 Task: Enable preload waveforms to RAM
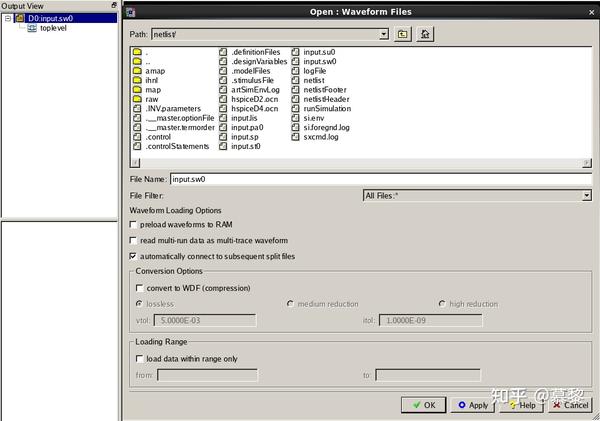click(133, 225)
